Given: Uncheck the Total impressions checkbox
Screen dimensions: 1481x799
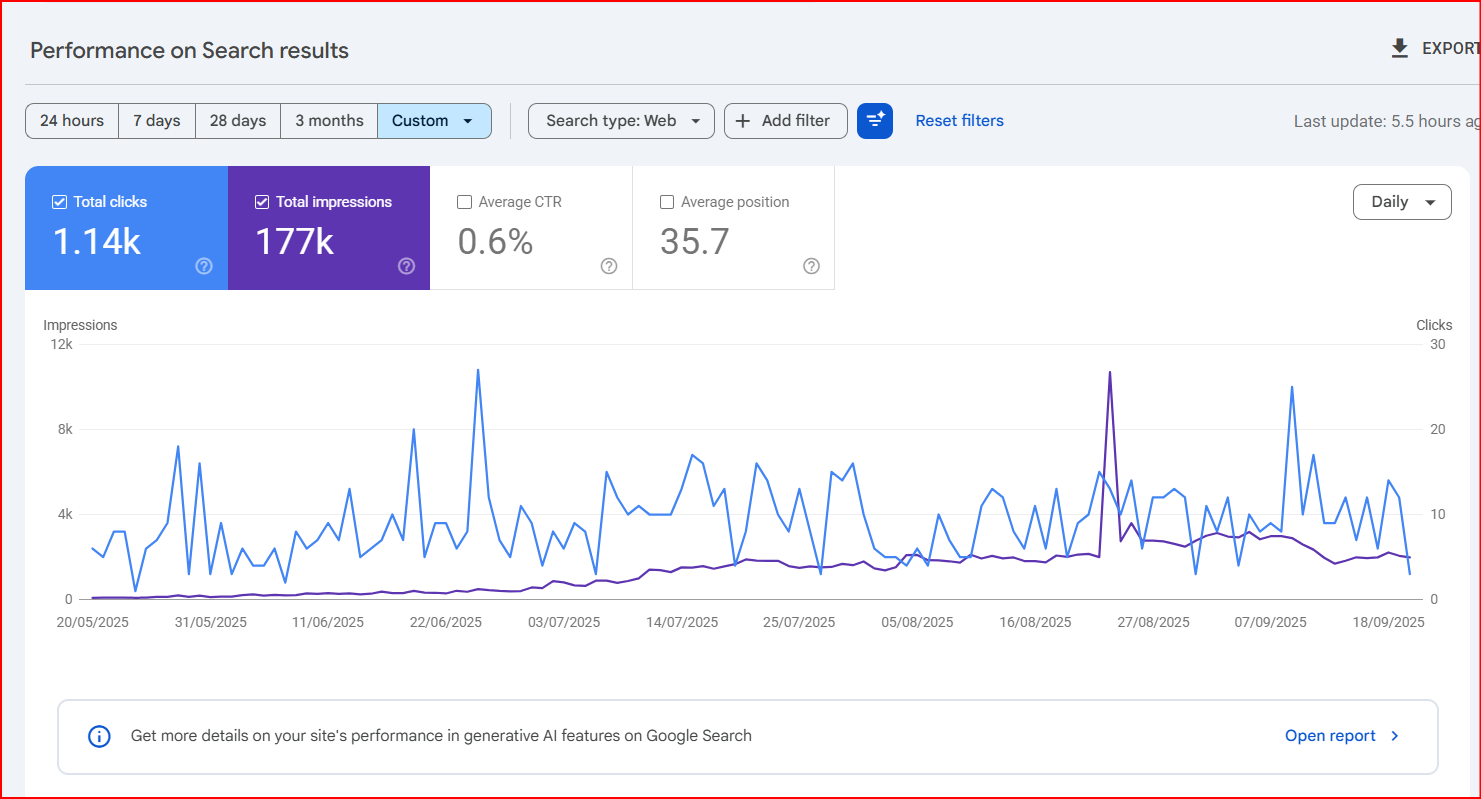Looking at the screenshot, I should [x=262, y=202].
